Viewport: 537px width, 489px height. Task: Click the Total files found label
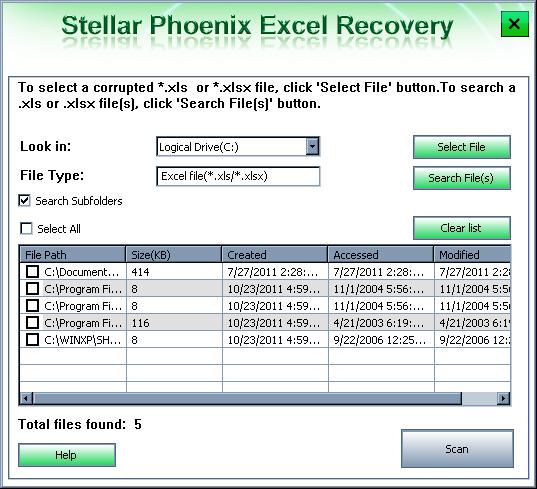[72, 424]
